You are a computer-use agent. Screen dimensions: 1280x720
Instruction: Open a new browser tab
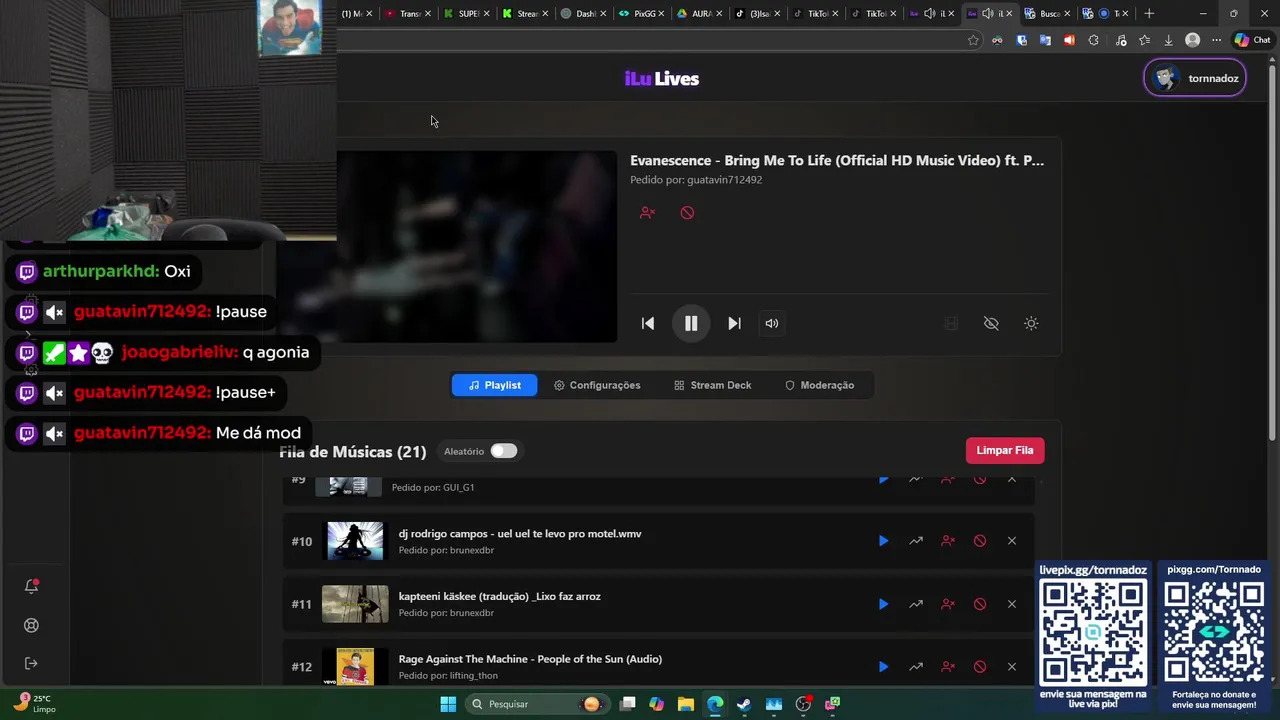click(1149, 13)
